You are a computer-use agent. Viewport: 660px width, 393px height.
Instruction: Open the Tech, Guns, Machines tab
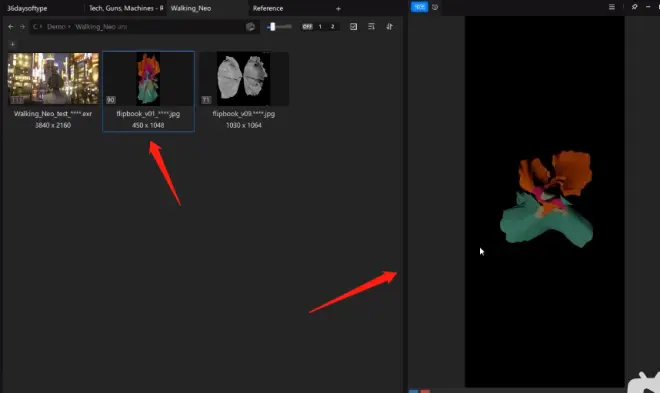click(126, 8)
